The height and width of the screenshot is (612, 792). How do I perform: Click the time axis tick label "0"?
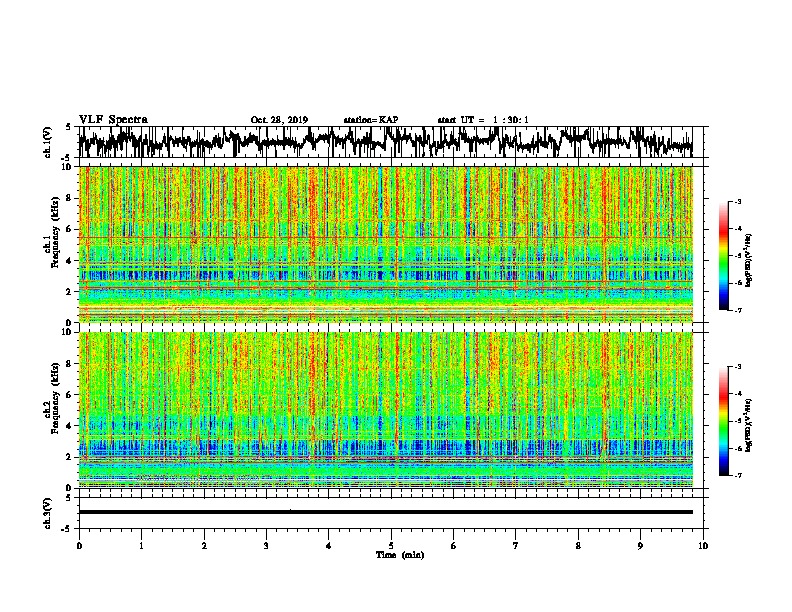coord(79,546)
